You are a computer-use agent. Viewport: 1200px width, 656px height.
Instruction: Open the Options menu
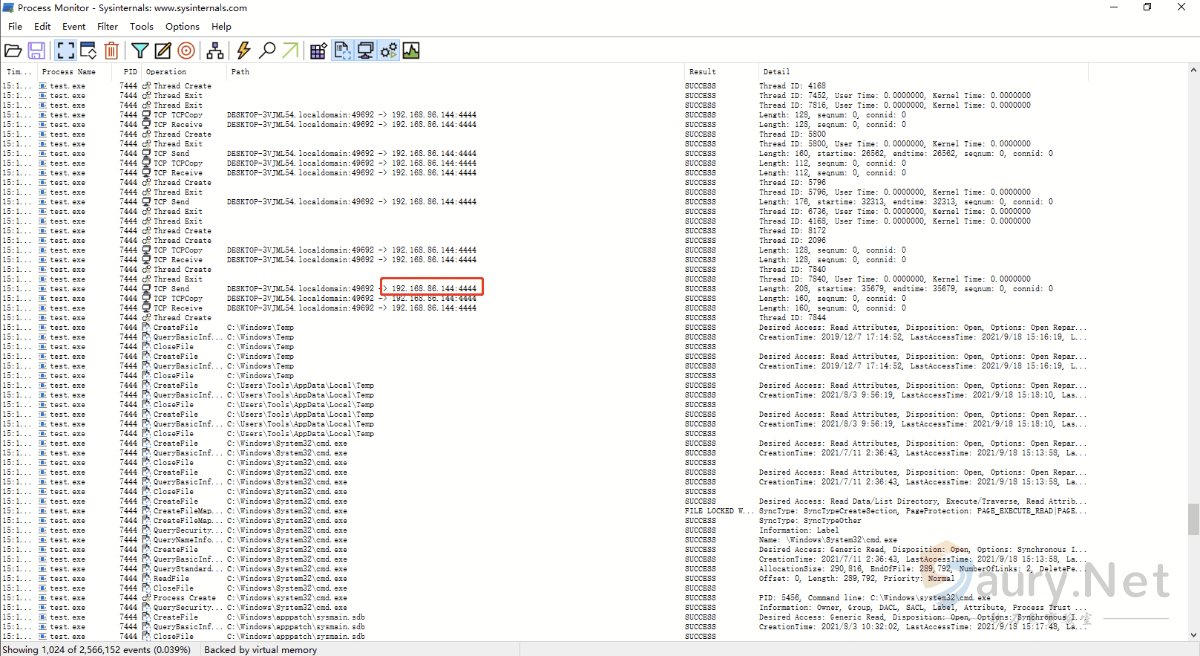182,27
